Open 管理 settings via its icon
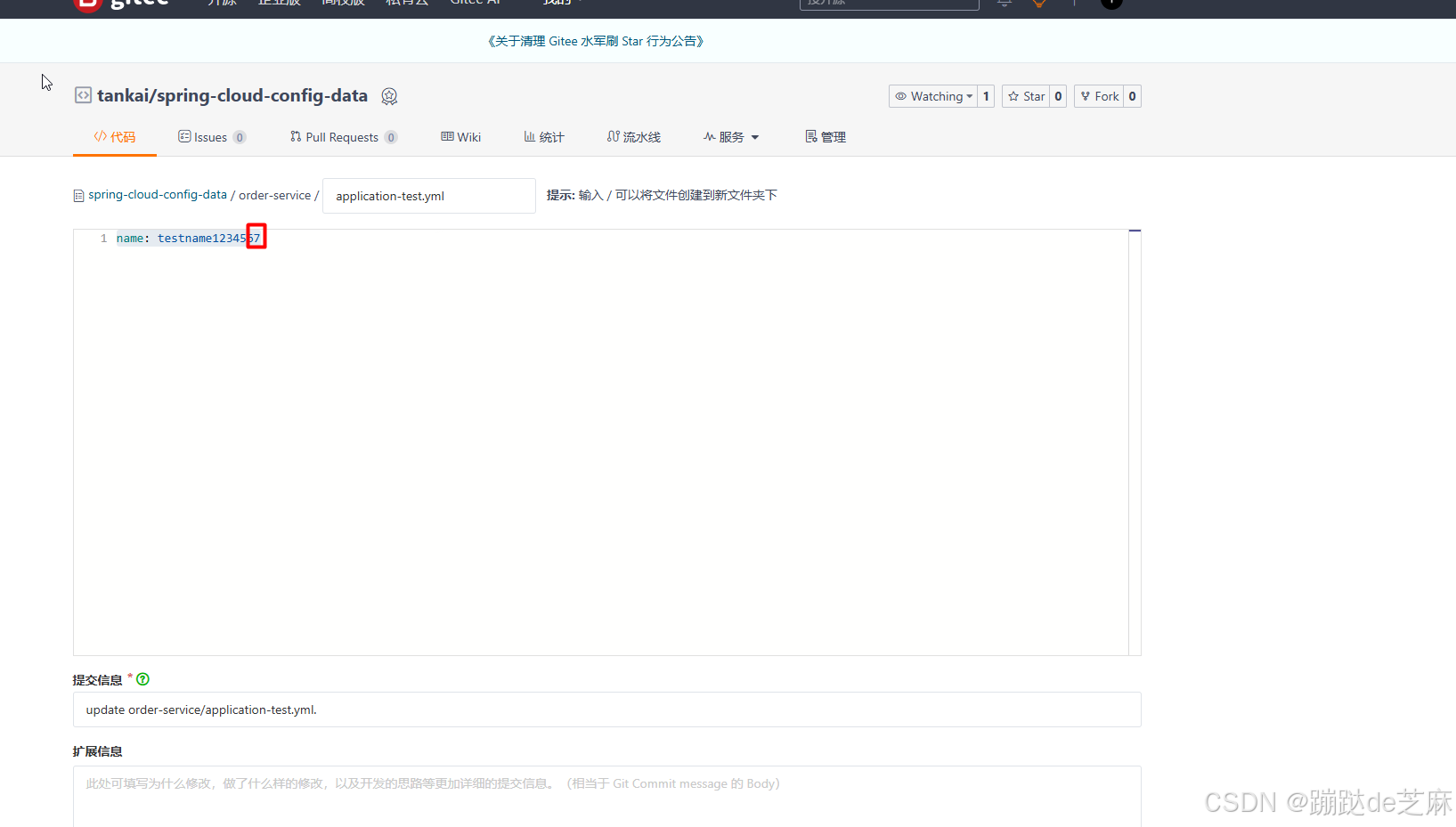Screen dimensions: 1456x827 pos(809,136)
